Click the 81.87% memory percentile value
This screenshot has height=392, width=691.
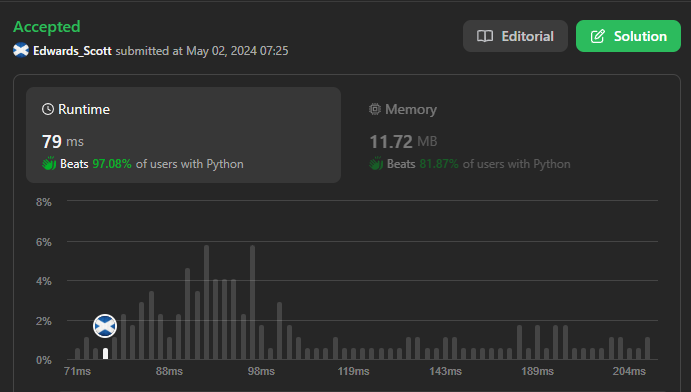click(x=439, y=164)
